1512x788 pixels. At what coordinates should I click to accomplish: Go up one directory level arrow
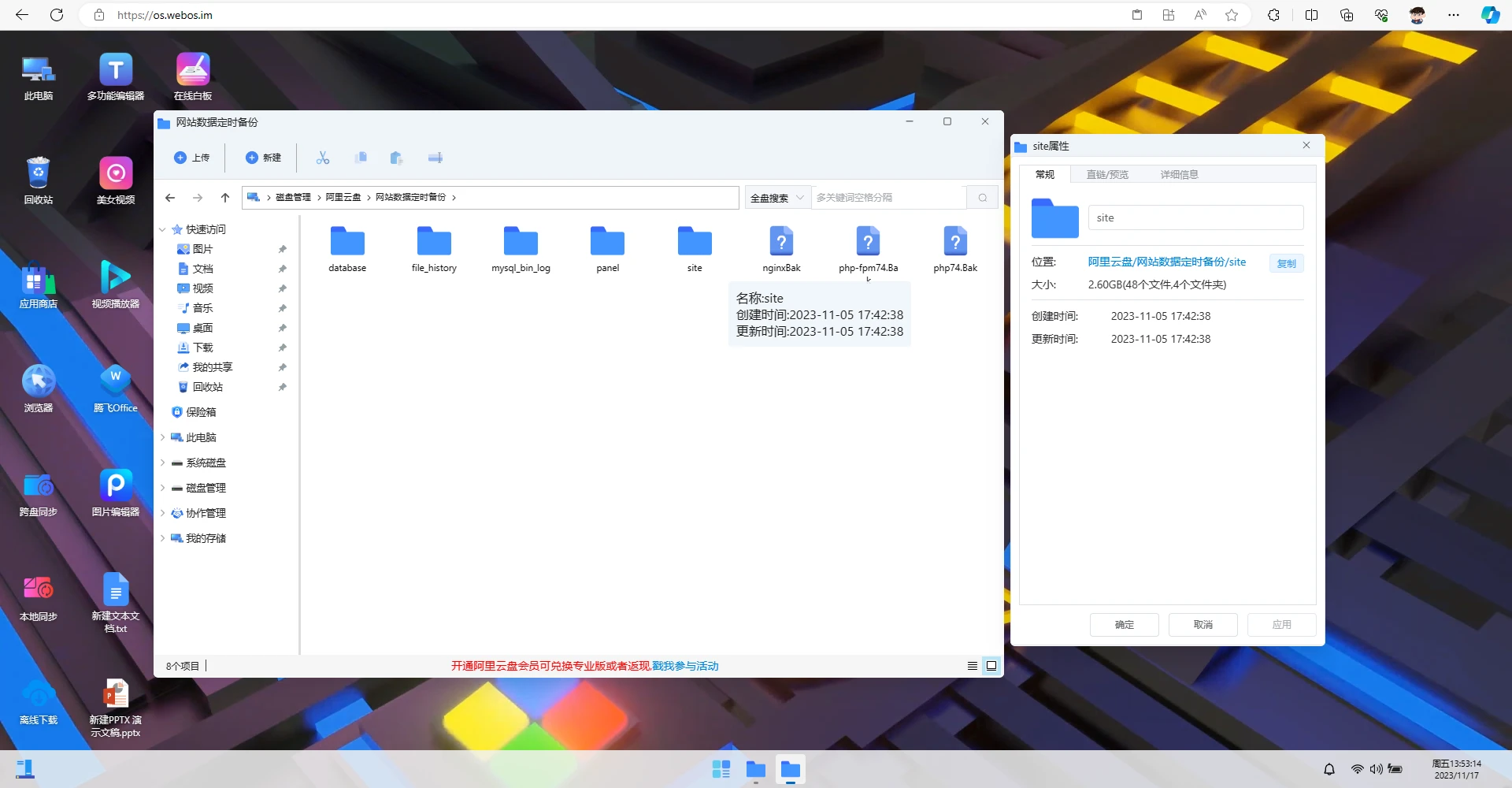[225, 198]
